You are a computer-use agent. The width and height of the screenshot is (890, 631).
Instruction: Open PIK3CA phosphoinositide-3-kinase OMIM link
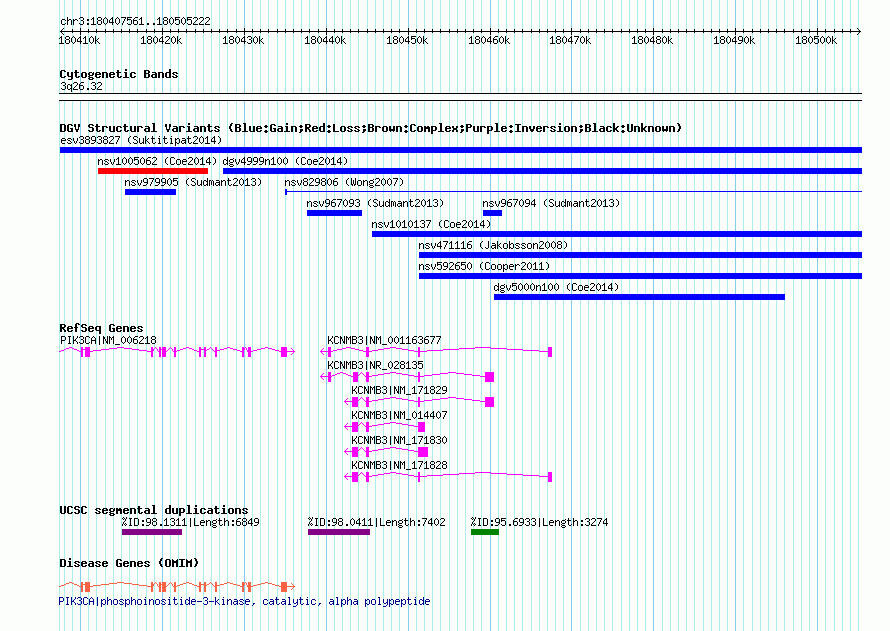click(x=244, y=601)
